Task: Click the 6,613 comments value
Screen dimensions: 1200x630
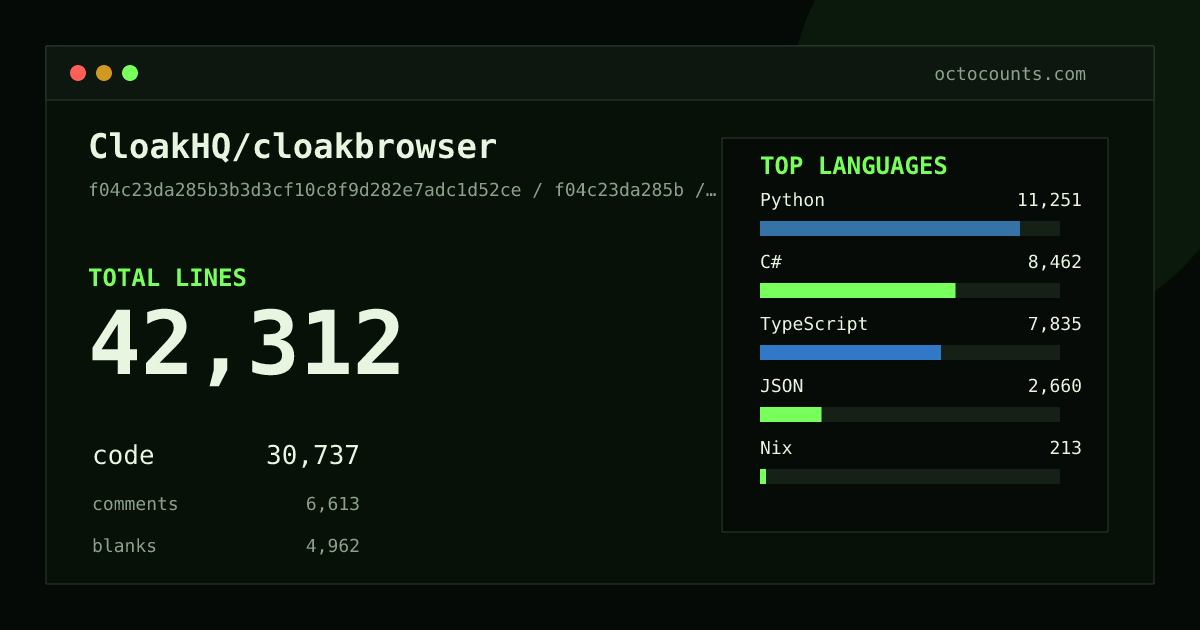Action: coord(333,504)
